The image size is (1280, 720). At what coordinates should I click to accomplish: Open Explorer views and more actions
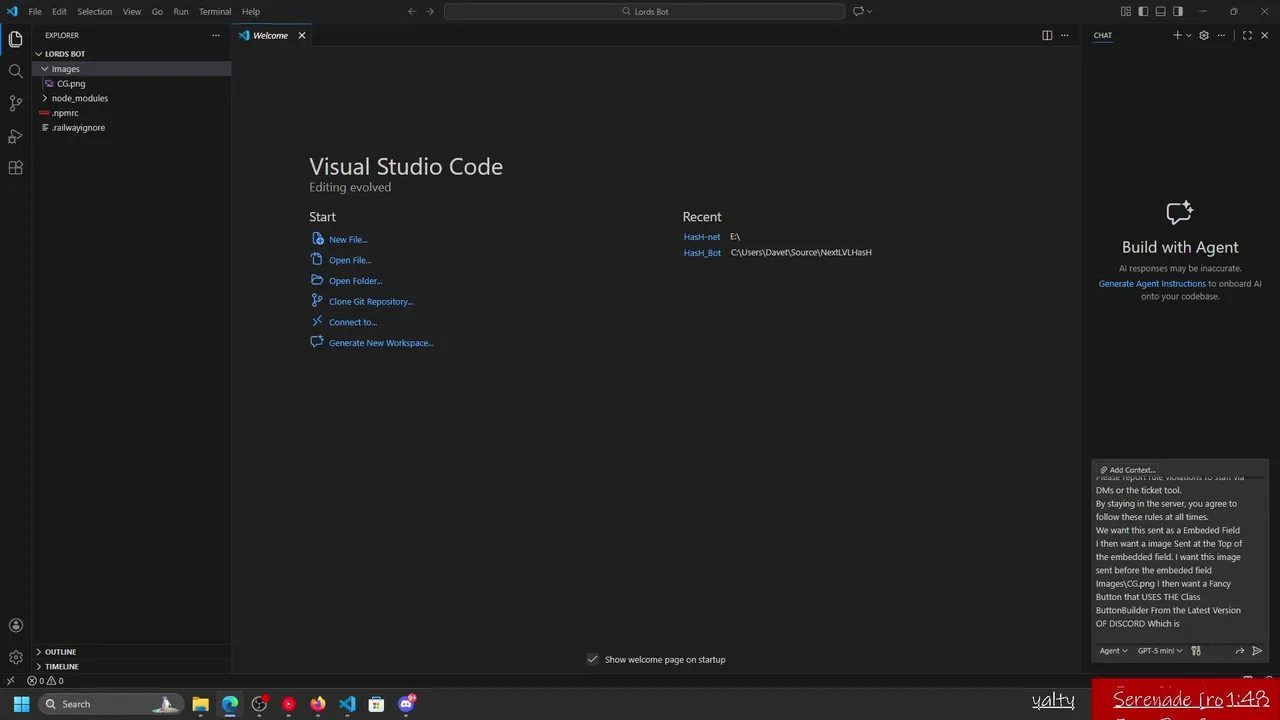coord(215,35)
